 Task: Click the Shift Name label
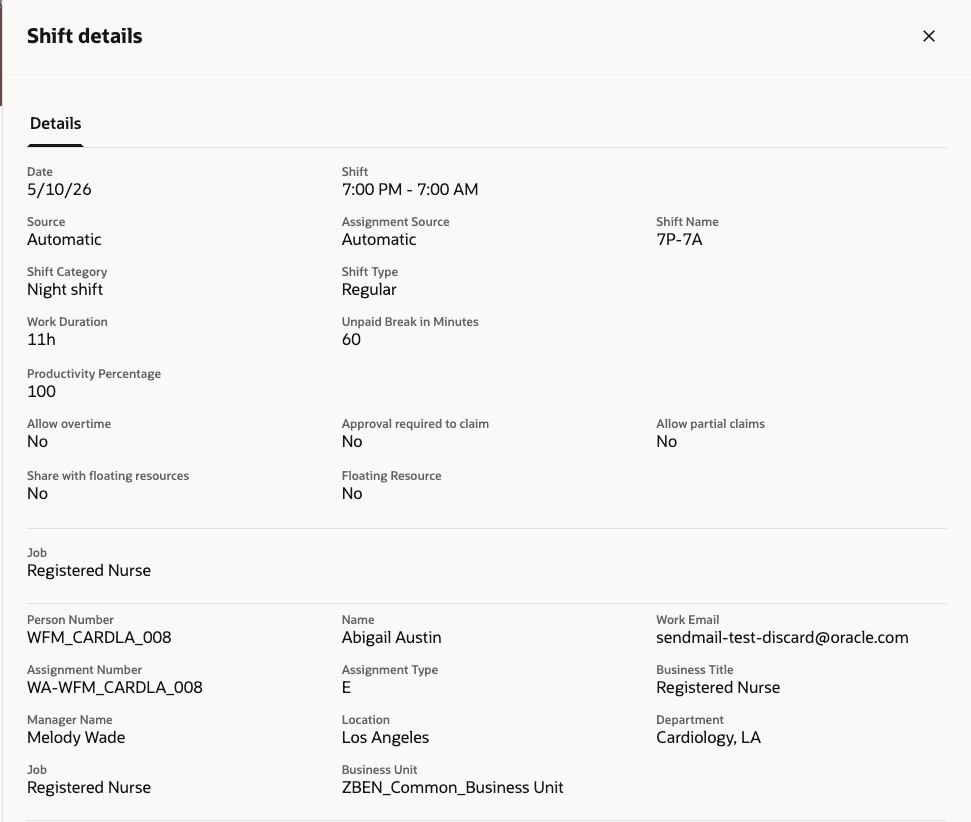[687, 222]
